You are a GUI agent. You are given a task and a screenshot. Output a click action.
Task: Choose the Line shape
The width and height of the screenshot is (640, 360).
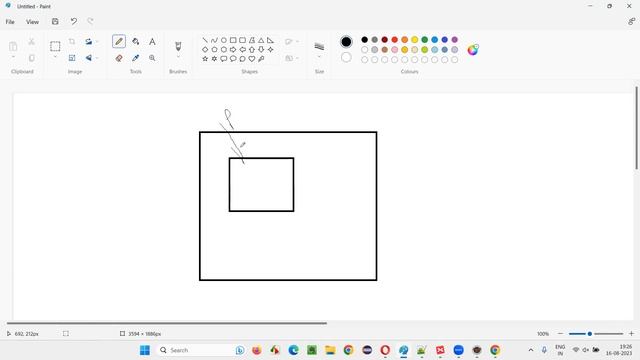coord(205,40)
